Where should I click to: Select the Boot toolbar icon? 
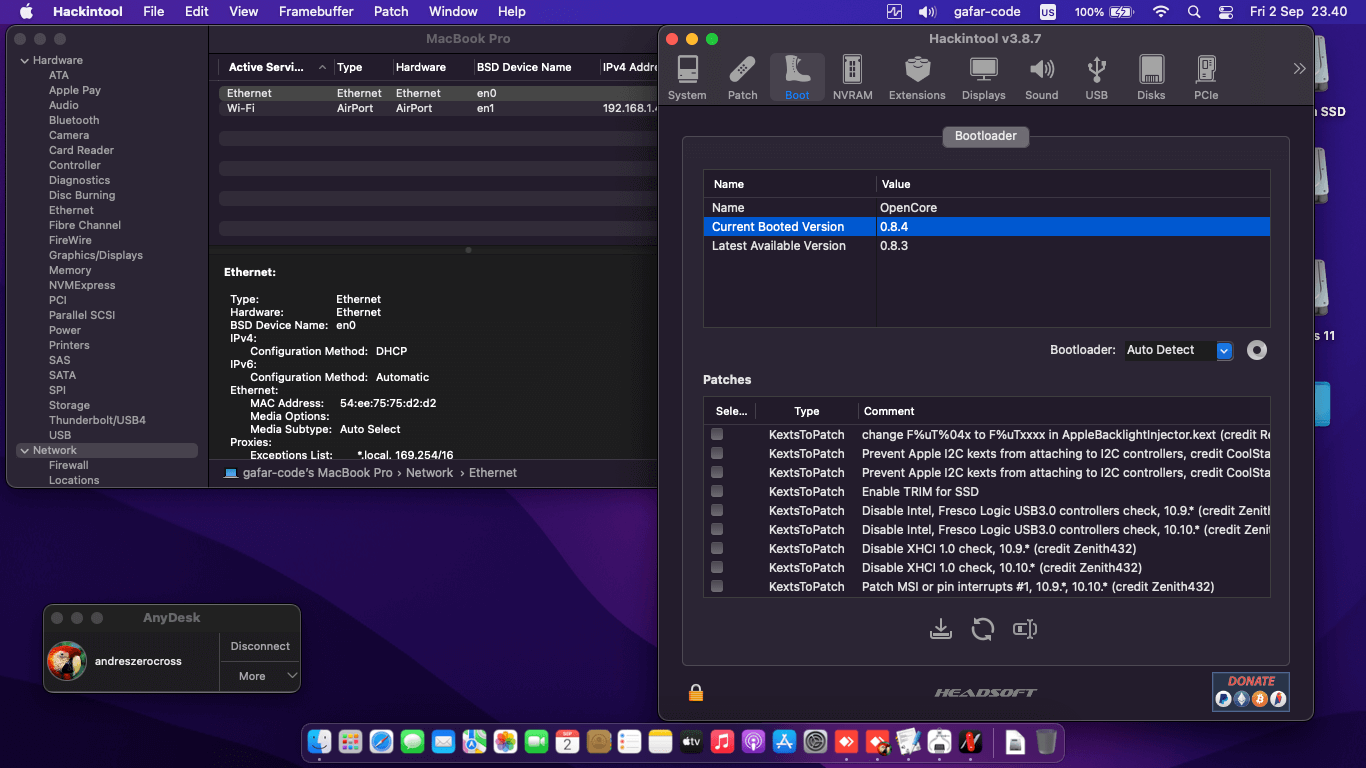tap(797, 78)
